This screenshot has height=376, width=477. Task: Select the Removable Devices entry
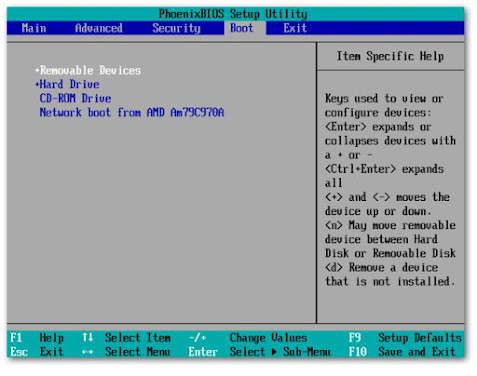(90, 70)
